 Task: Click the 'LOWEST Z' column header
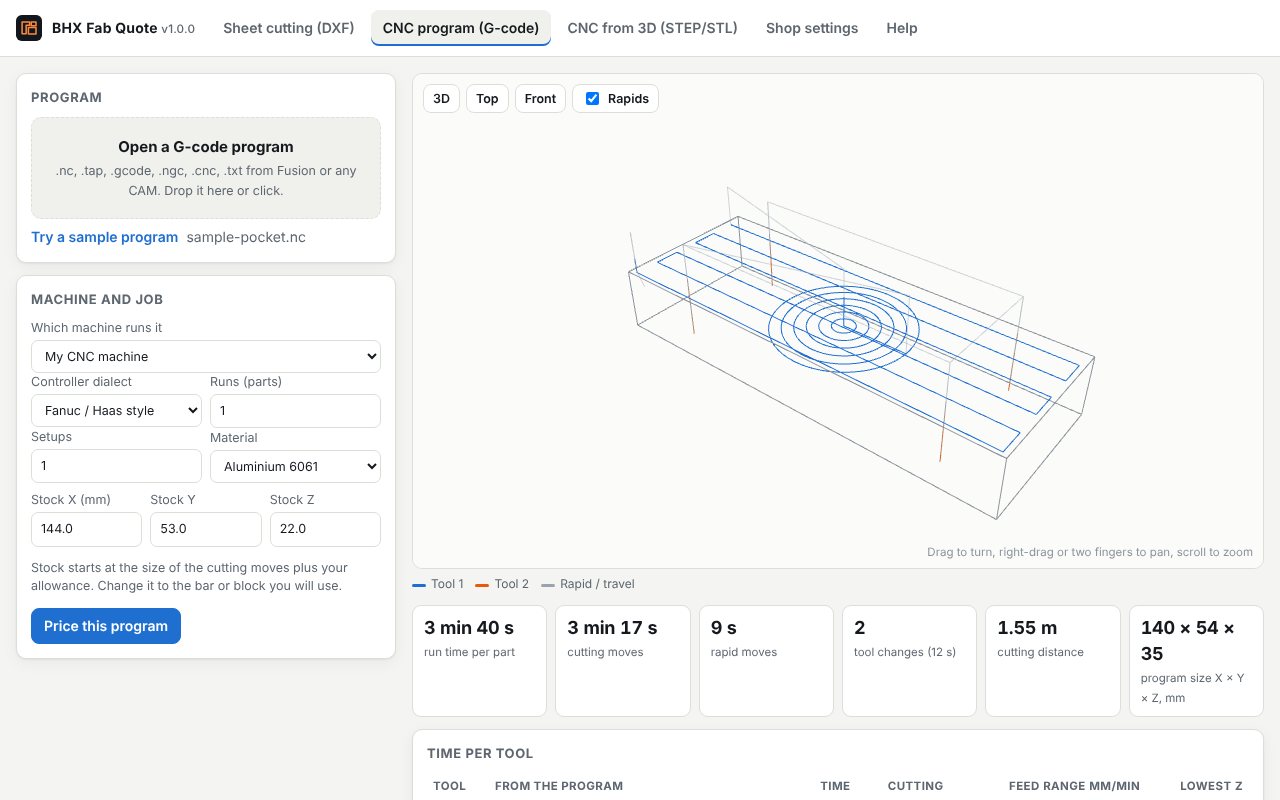(1211, 786)
